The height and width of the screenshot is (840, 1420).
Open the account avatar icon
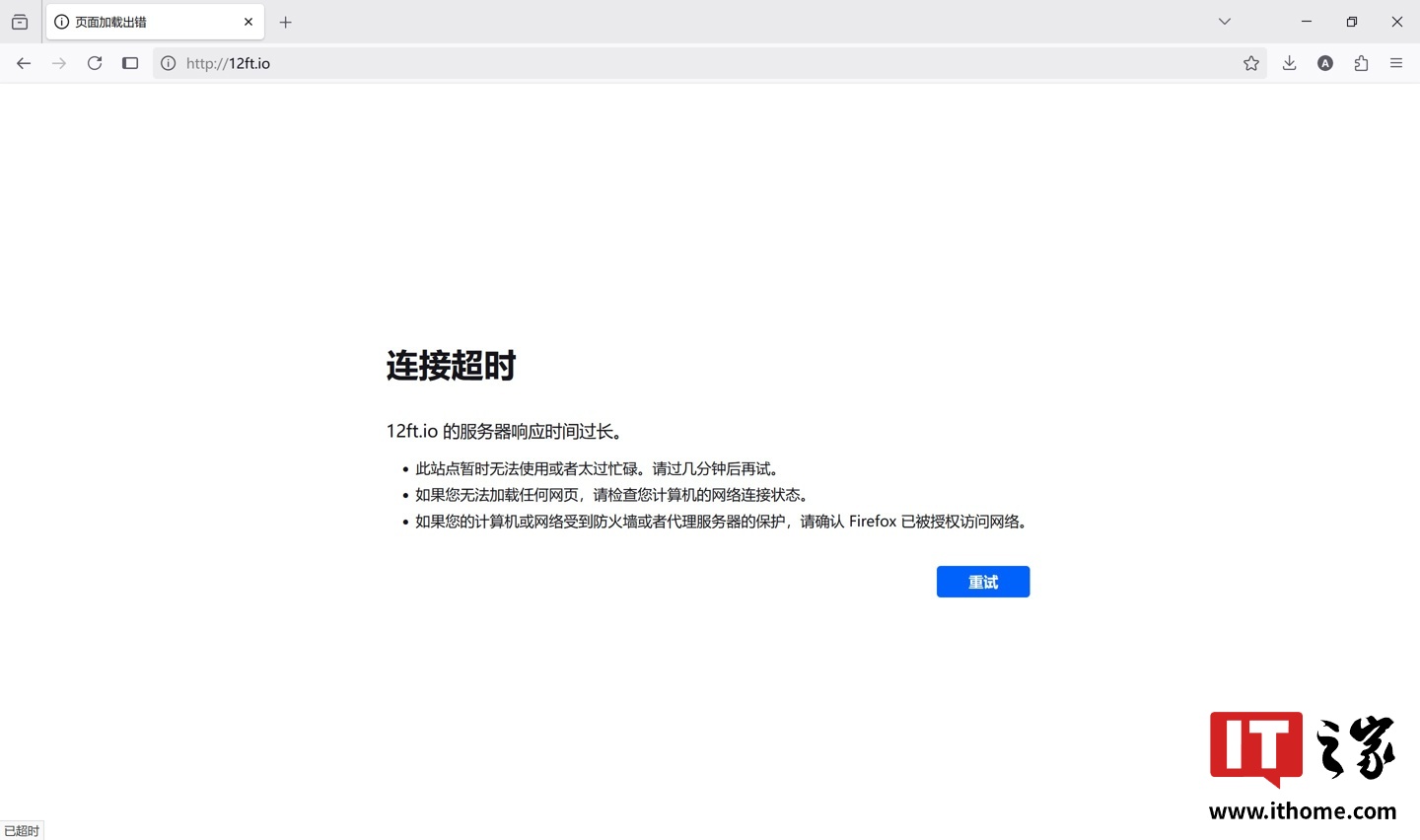(1325, 63)
